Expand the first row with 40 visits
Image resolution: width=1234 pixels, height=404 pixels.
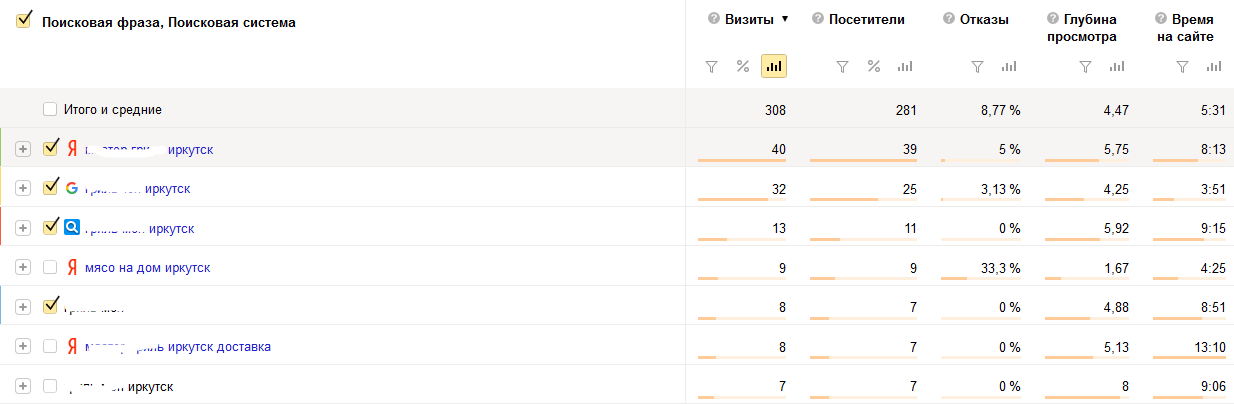(24, 149)
